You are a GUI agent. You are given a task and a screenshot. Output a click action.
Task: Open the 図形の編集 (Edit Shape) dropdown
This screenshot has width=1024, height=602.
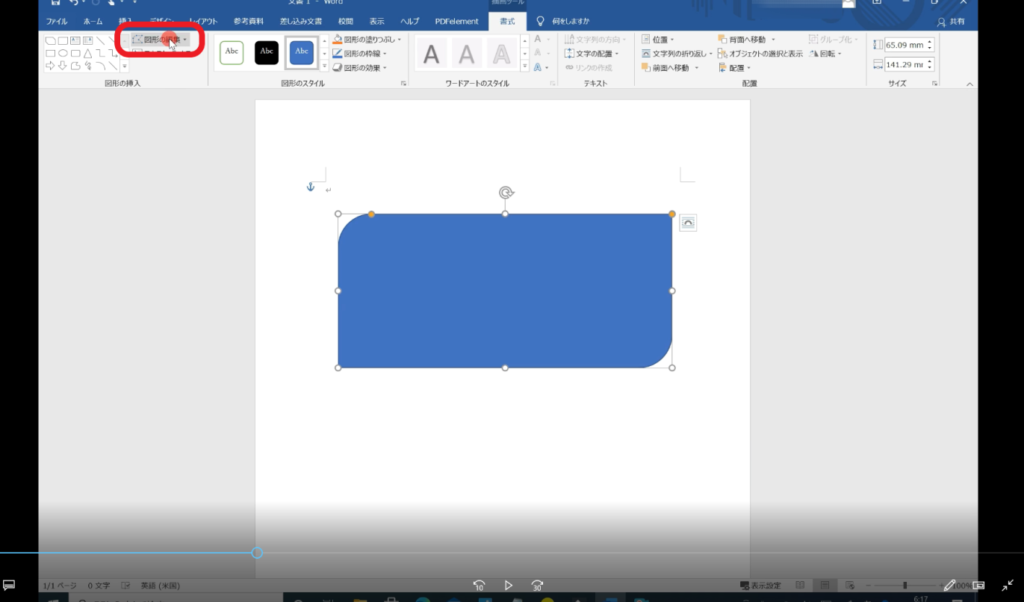(160, 40)
